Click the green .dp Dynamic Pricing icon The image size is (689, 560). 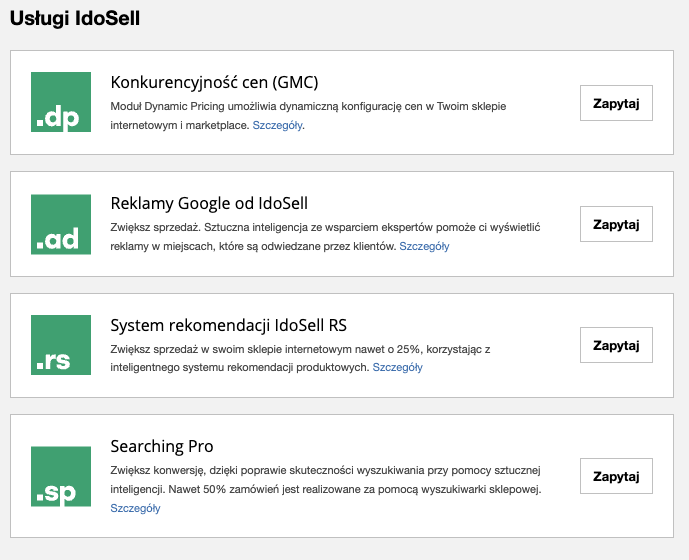click(61, 102)
